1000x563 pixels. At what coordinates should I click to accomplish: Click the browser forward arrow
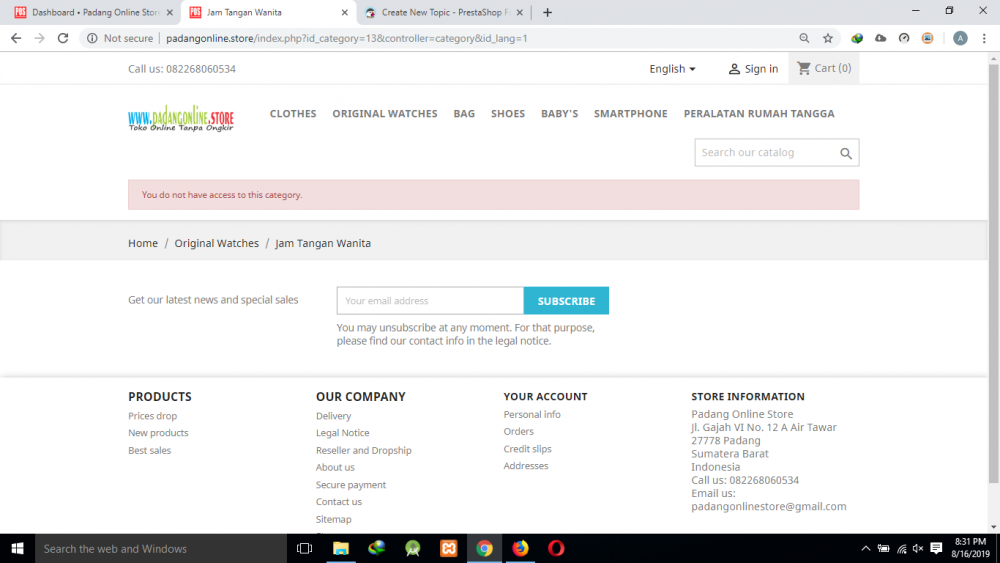pyautogui.click(x=40, y=38)
